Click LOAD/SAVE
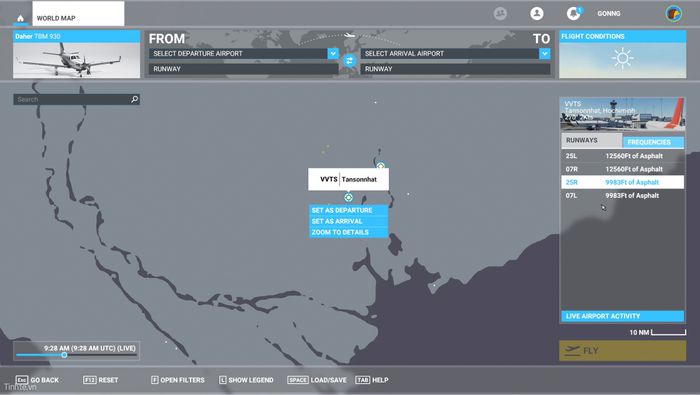The height and width of the screenshot is (395, 700). pos(317,380)
